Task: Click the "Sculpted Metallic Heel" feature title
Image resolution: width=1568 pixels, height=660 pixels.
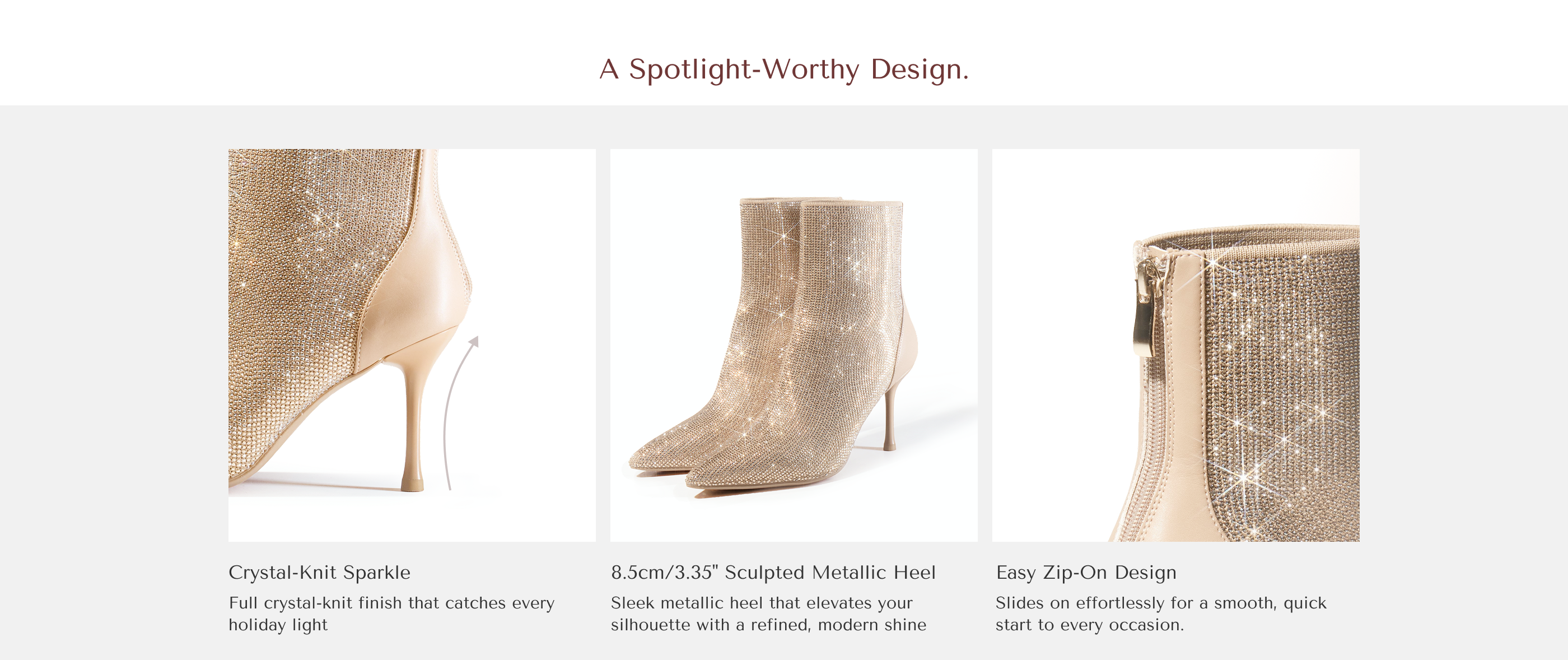Action: pyautogui.click(x=773, y=573)
